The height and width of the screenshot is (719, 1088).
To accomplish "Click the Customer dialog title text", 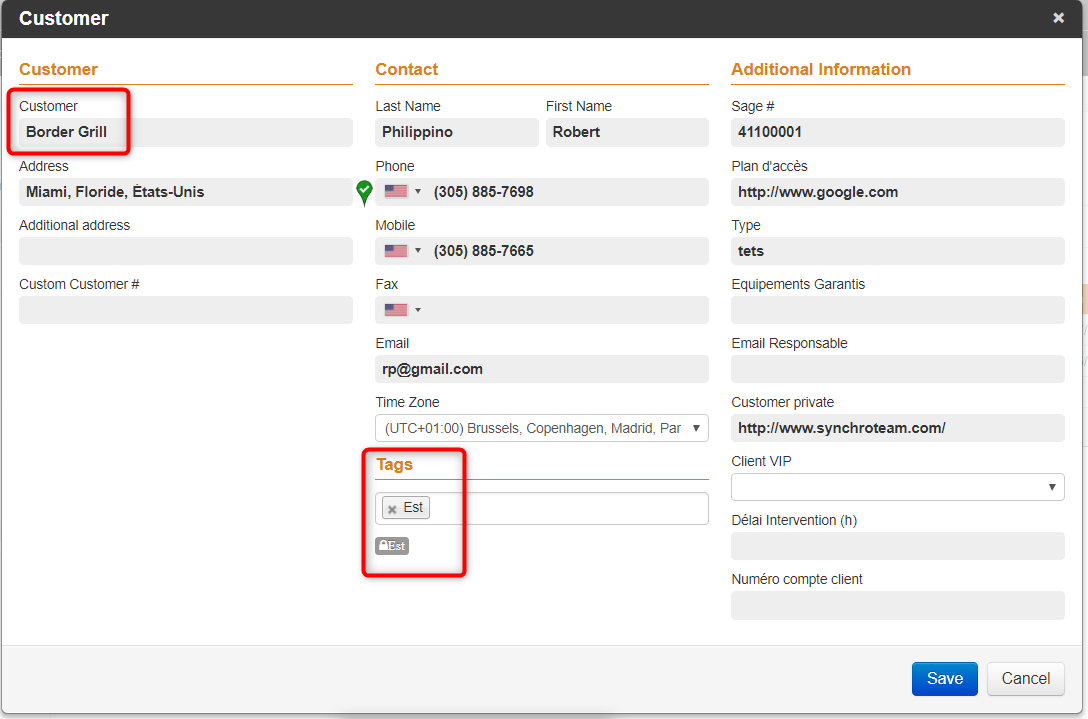I will (64, 18).
